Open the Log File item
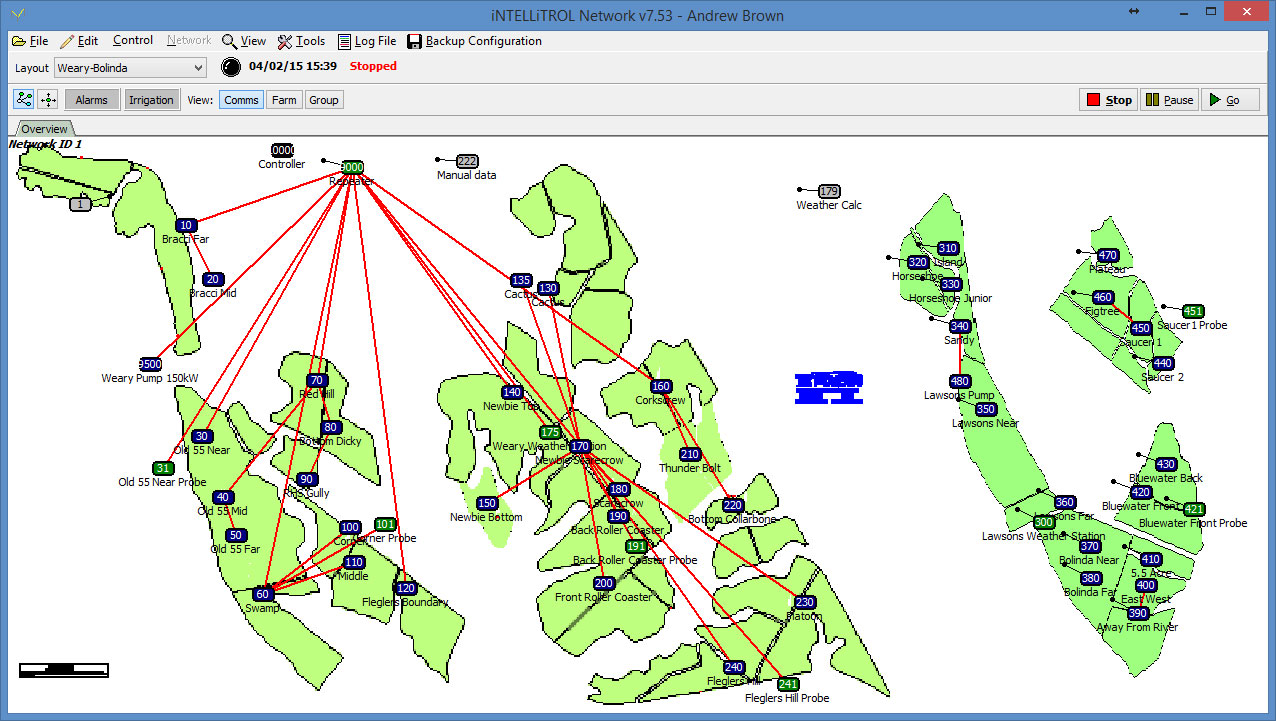This screenshot has height=721, width=1276. pos(367,41)
